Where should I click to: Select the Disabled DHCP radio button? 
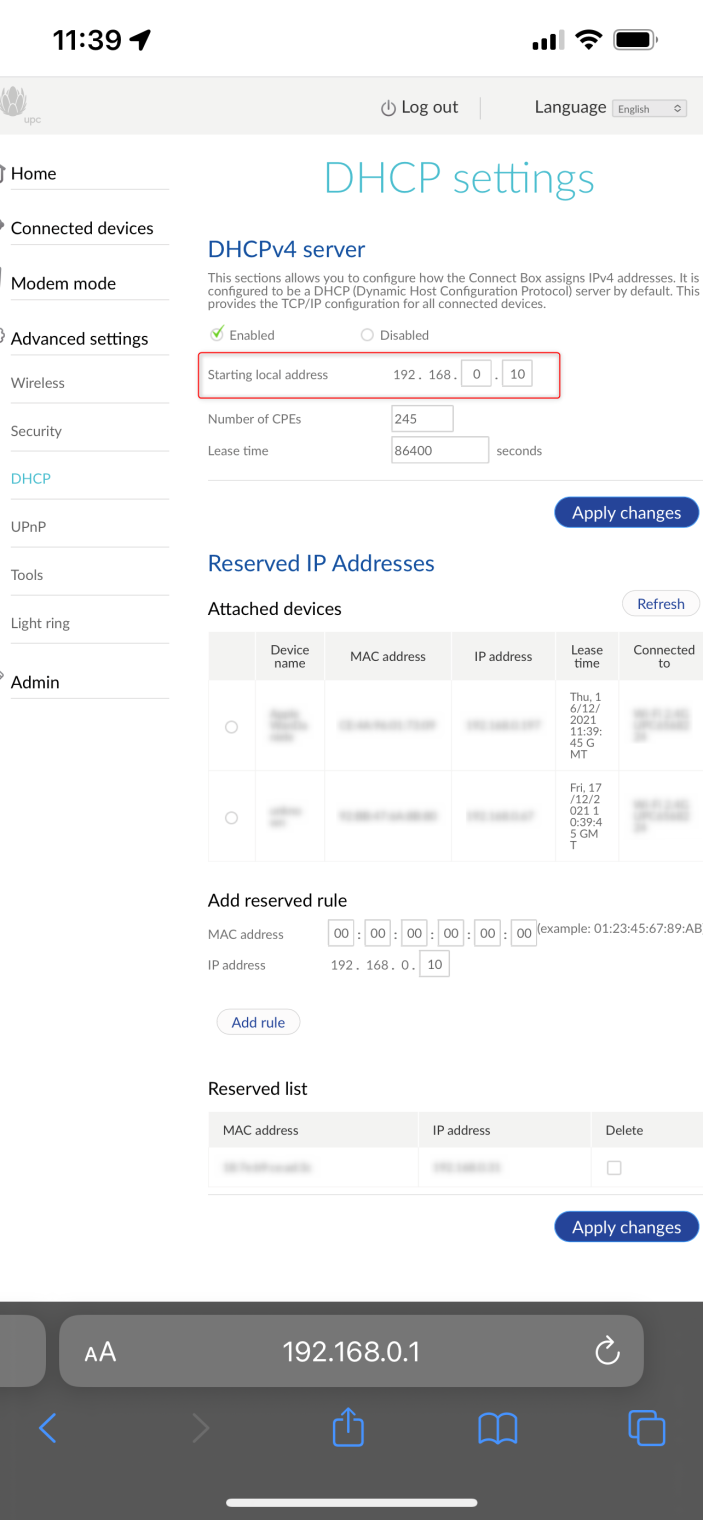367,335
